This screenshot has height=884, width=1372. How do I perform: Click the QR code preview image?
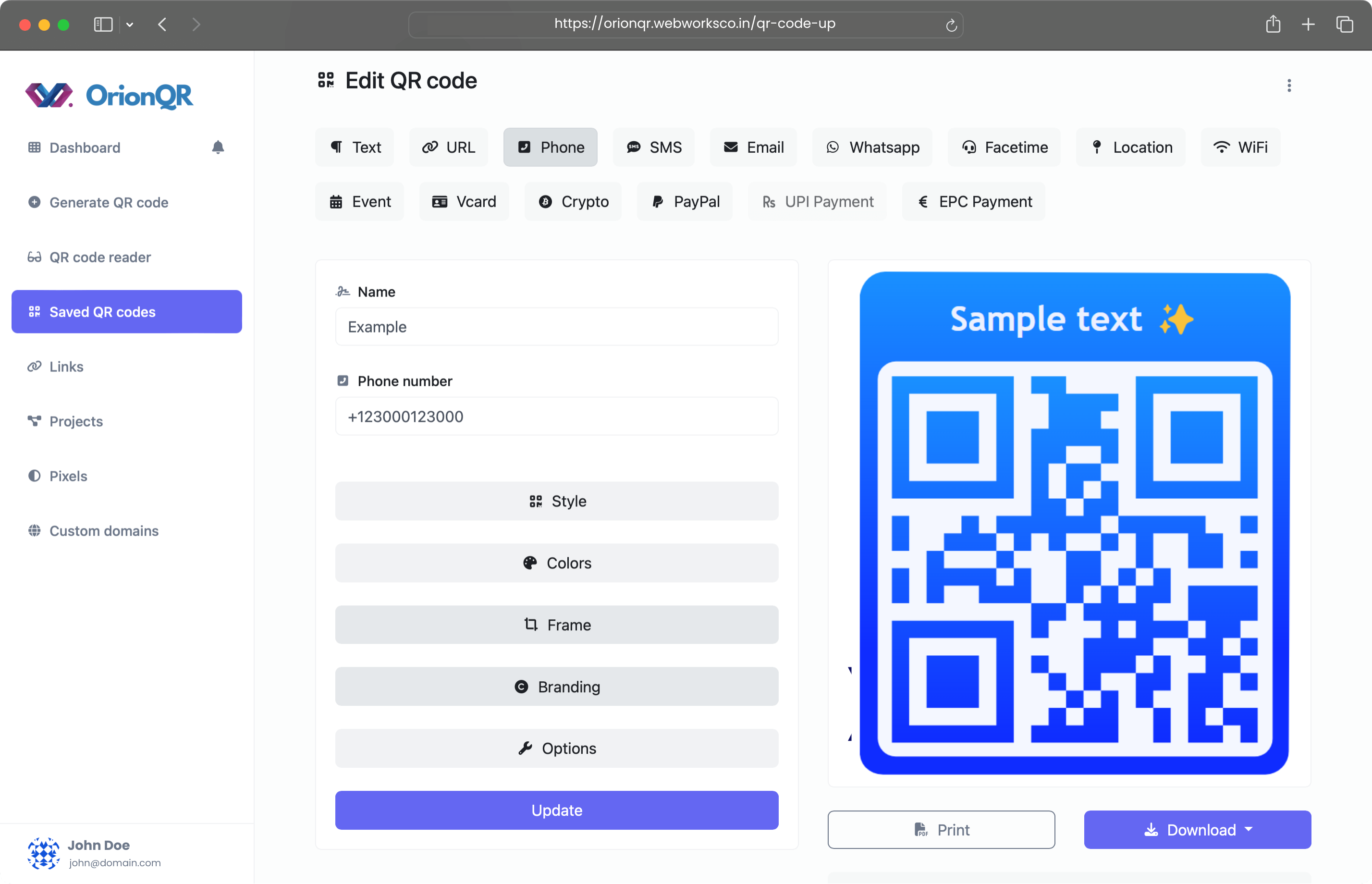pos(1074,524)
